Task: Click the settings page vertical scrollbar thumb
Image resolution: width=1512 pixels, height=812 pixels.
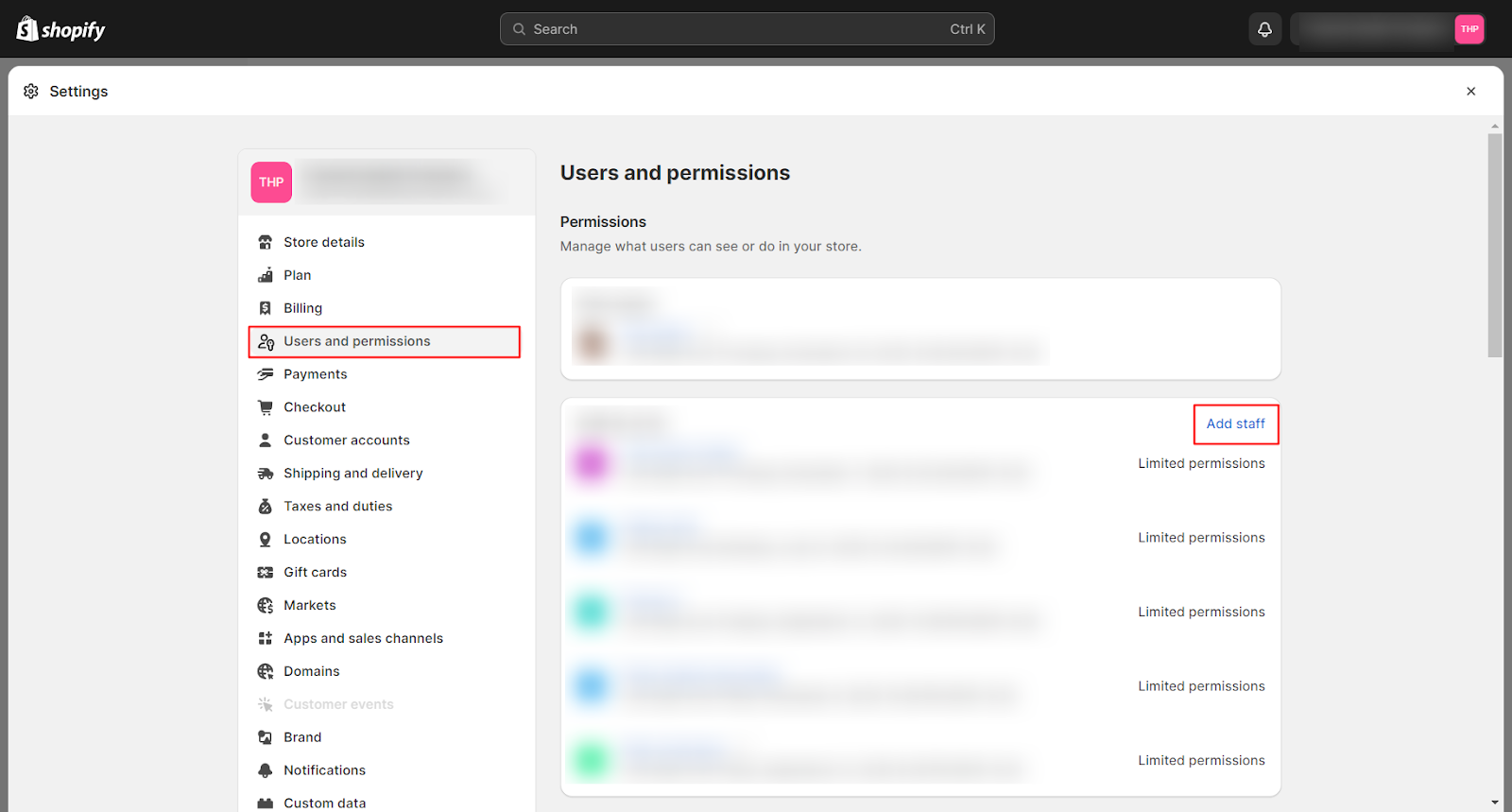Action: [1495, 245]
